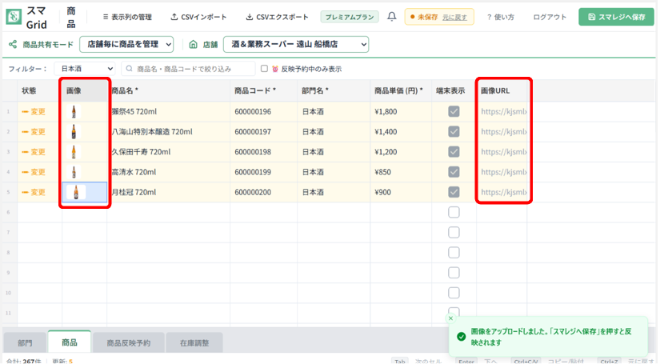Click the 部門名 column header
This screenshot has height=364, width=658.
click(x=334, y=90)
